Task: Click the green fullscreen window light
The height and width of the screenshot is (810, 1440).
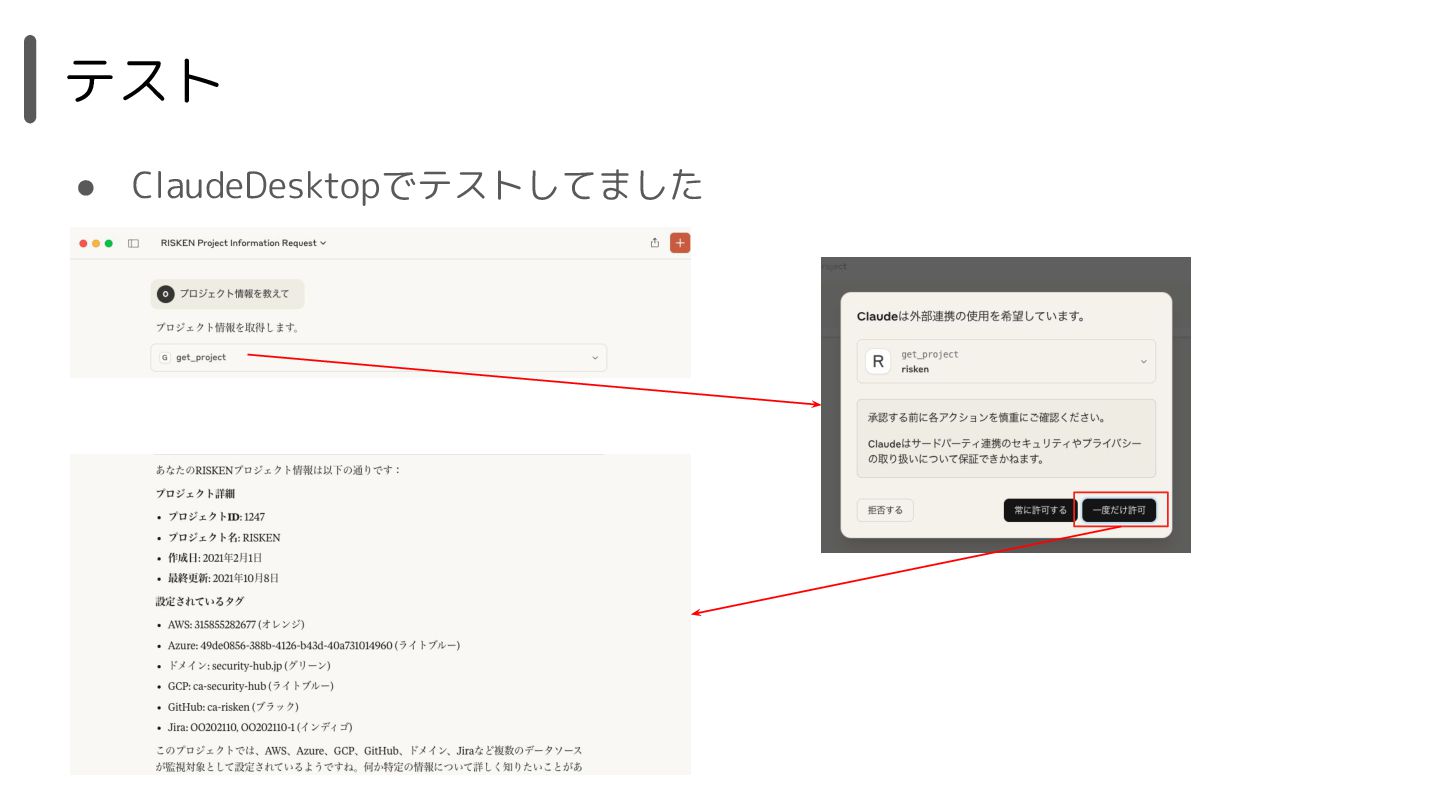Action: pos(108,243)
